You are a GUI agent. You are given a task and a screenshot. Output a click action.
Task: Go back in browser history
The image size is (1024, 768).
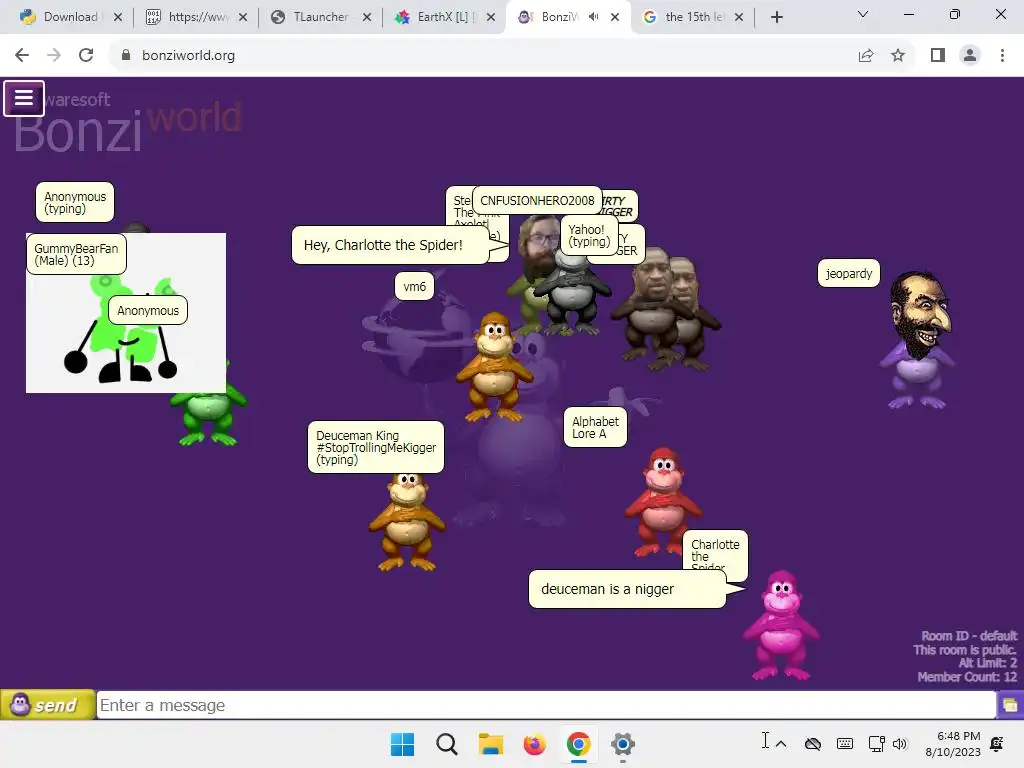[22, 55]
